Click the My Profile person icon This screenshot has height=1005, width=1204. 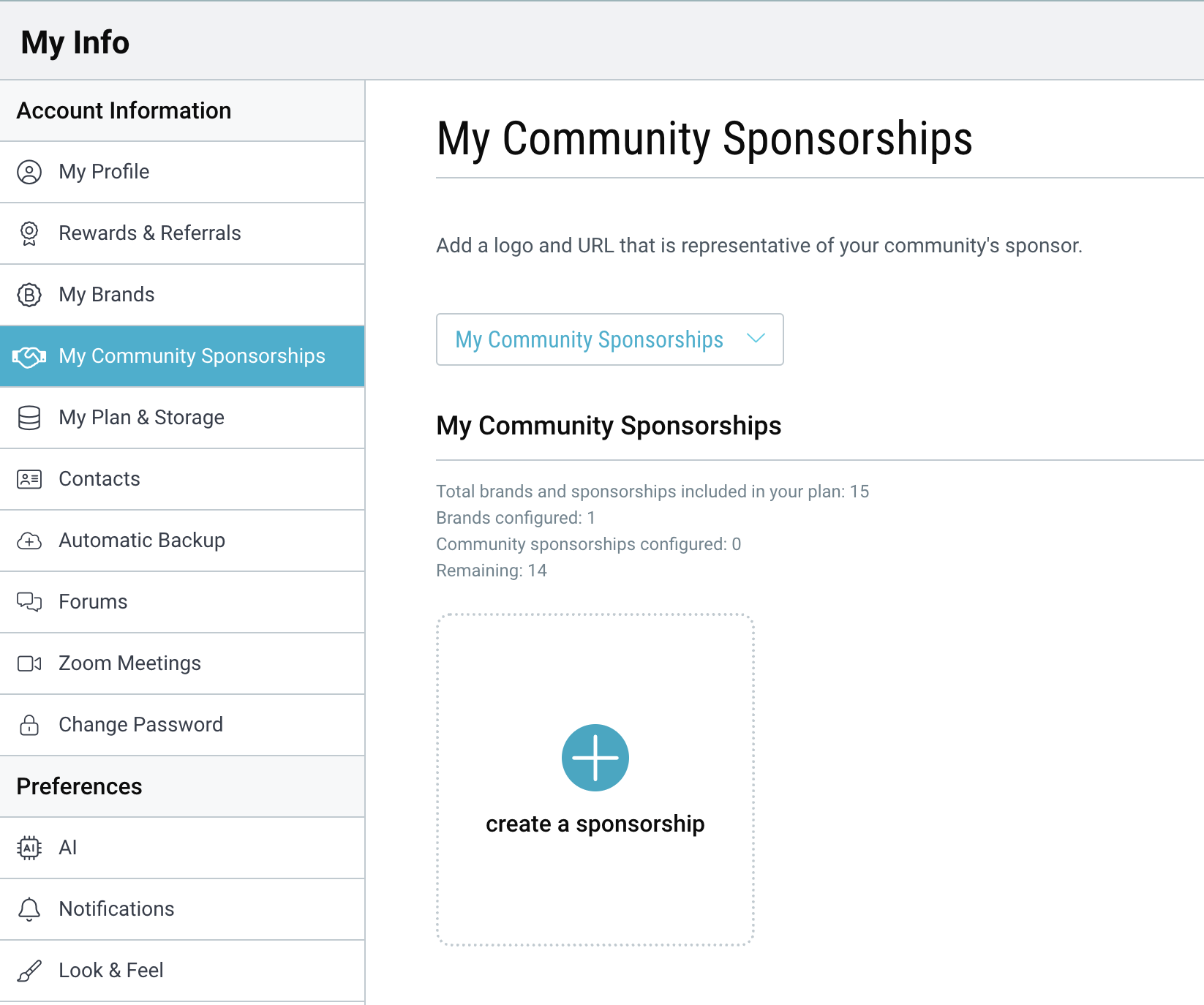pyautogui.click(x=29, y=172)
